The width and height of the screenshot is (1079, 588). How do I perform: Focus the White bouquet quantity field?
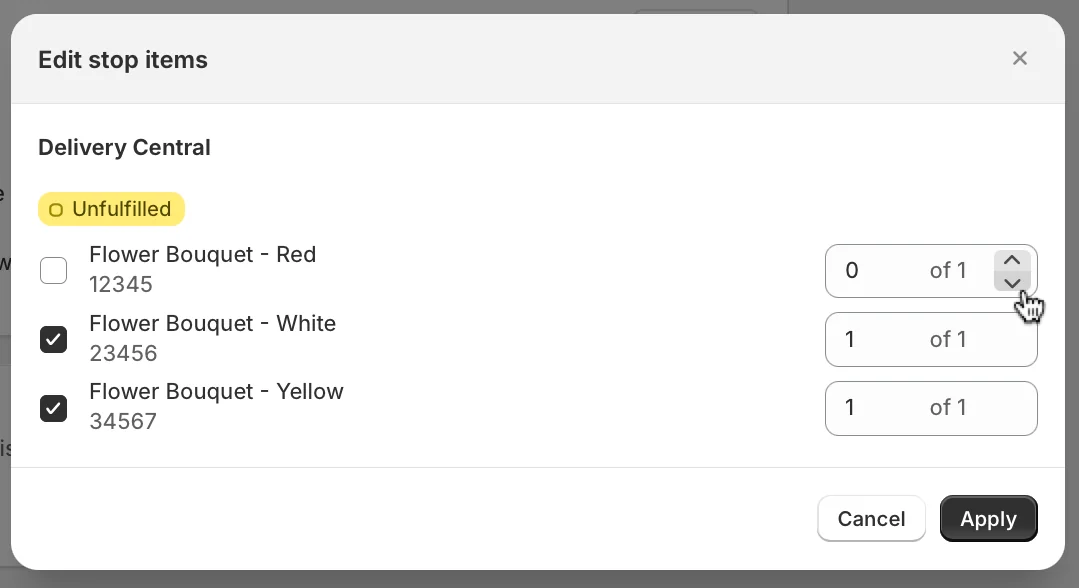[x=931, y=339]
